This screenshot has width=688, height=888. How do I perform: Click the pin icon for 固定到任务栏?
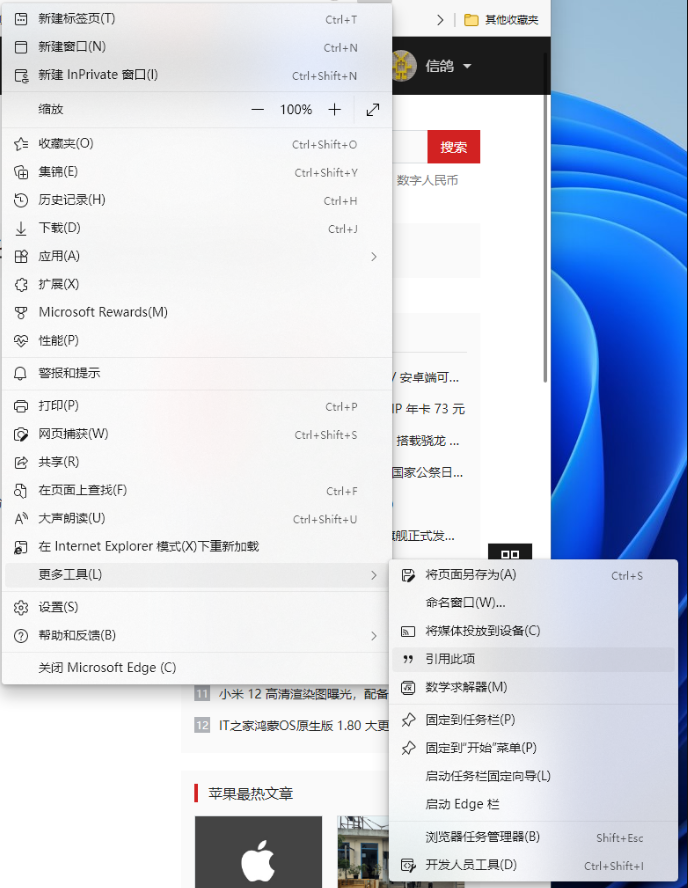(408, 720)
